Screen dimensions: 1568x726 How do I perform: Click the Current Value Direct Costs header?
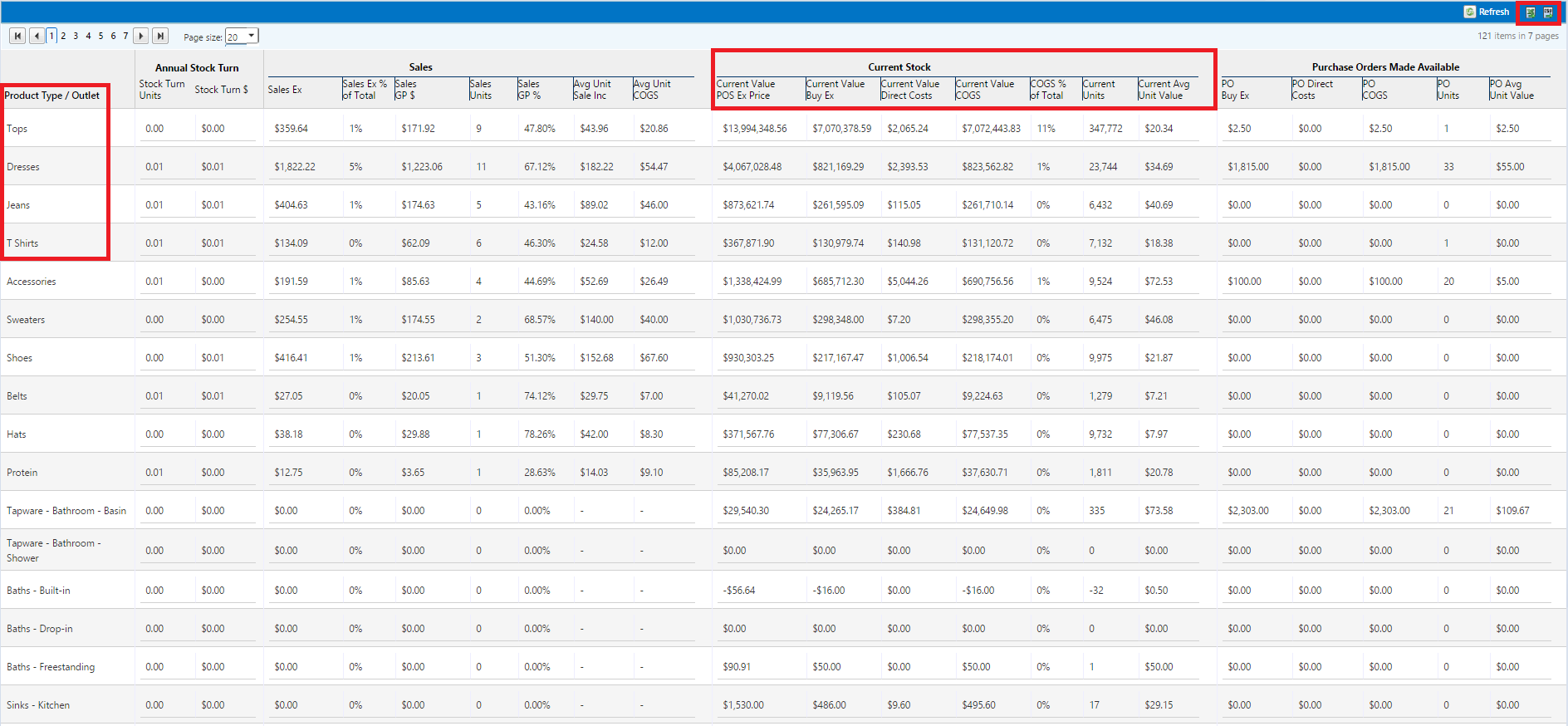pos(910,90)
